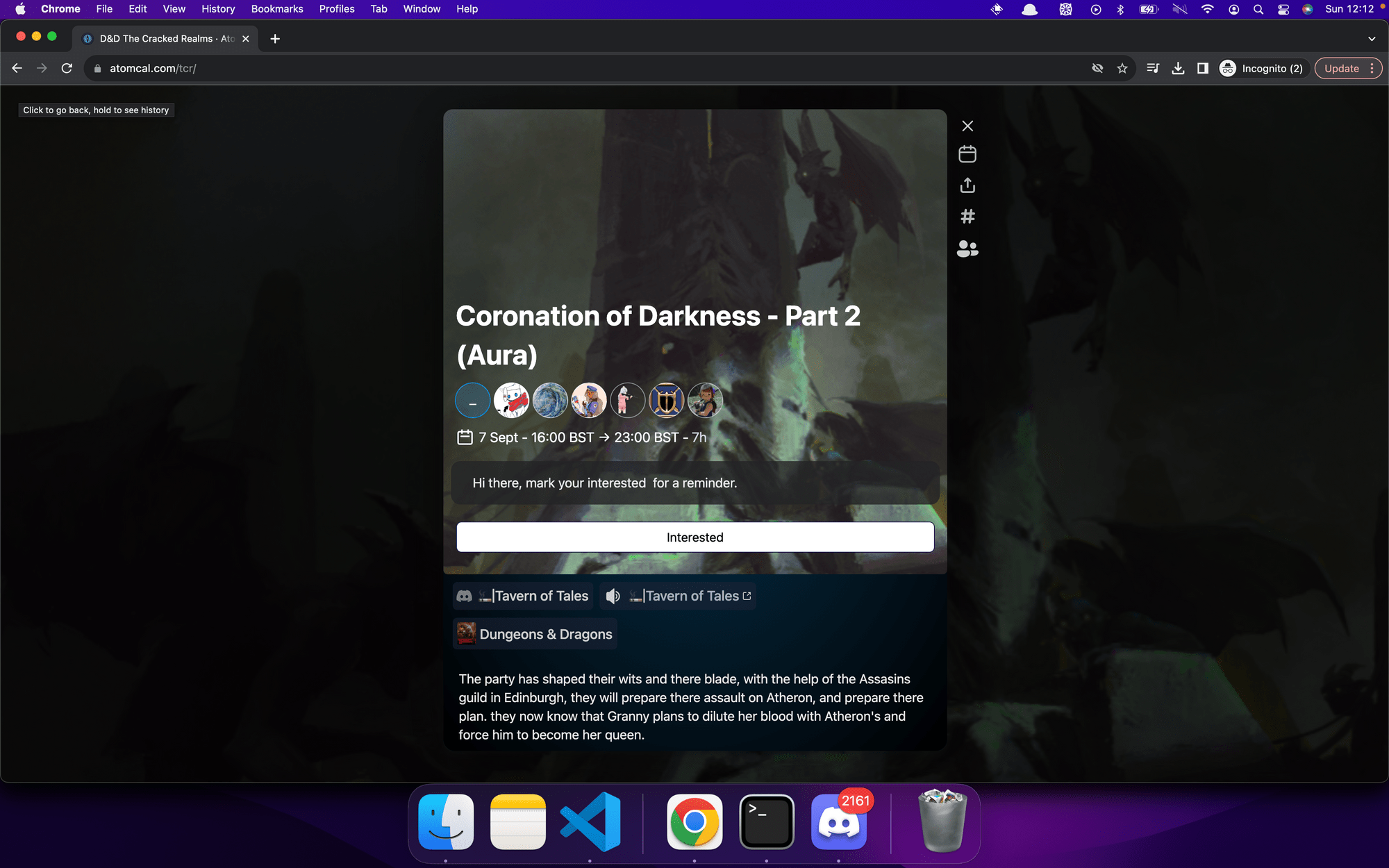
Task: Close the D&D The Cracked Realms tab
Action: point(246,39)
